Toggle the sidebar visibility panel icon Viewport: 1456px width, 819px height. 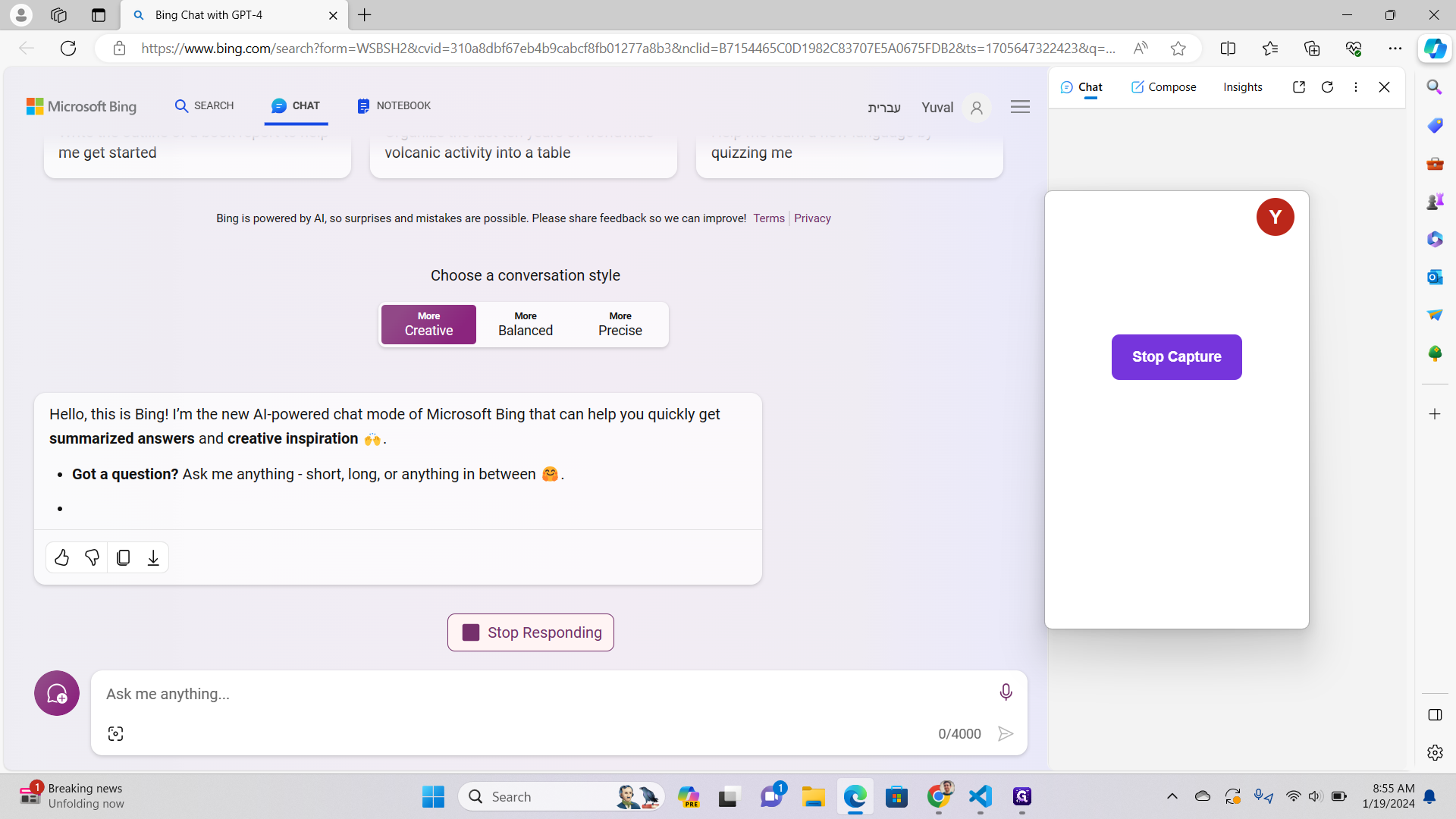(1435, 714)
